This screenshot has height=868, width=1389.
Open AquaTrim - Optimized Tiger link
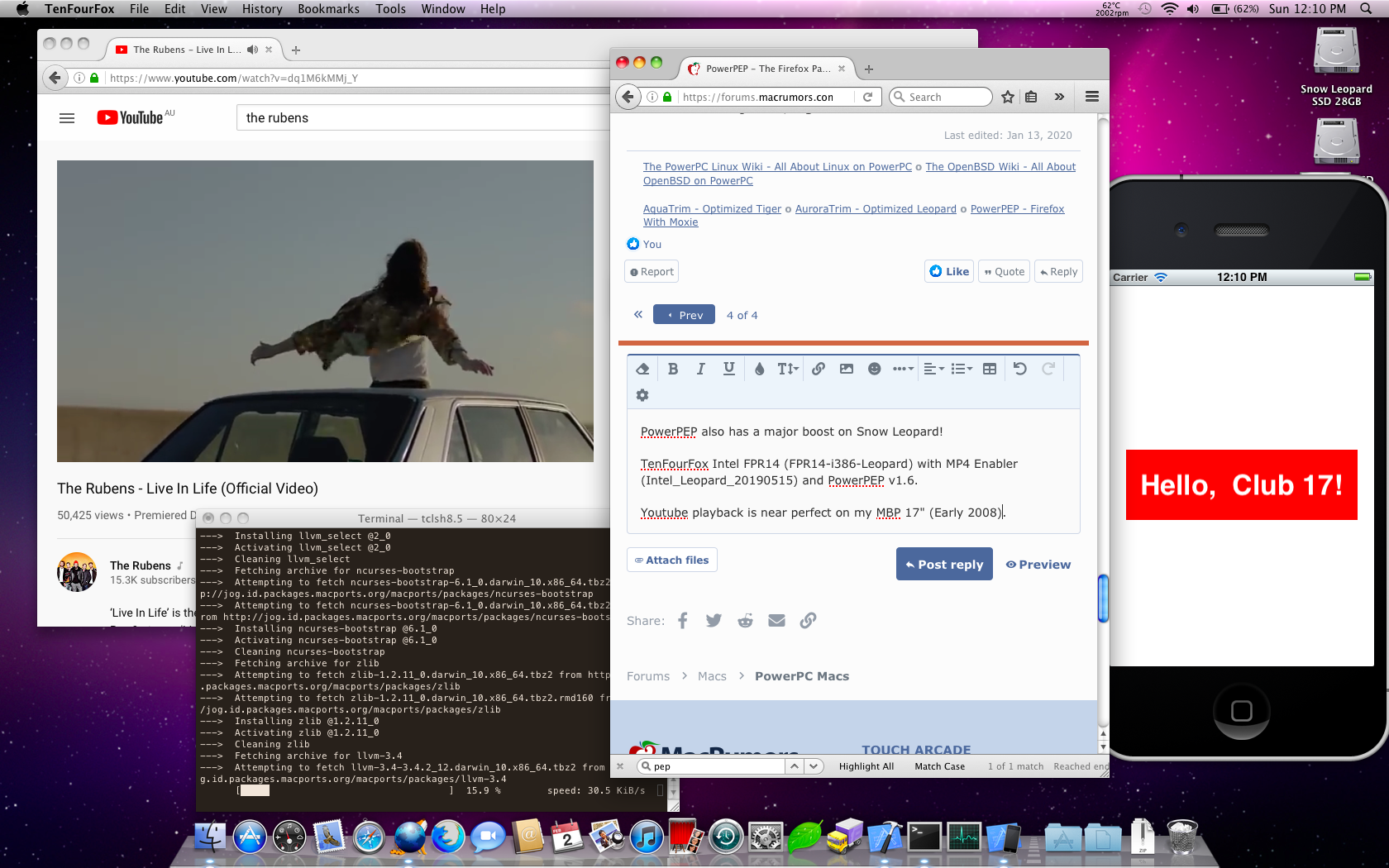[x=712, y=209]
